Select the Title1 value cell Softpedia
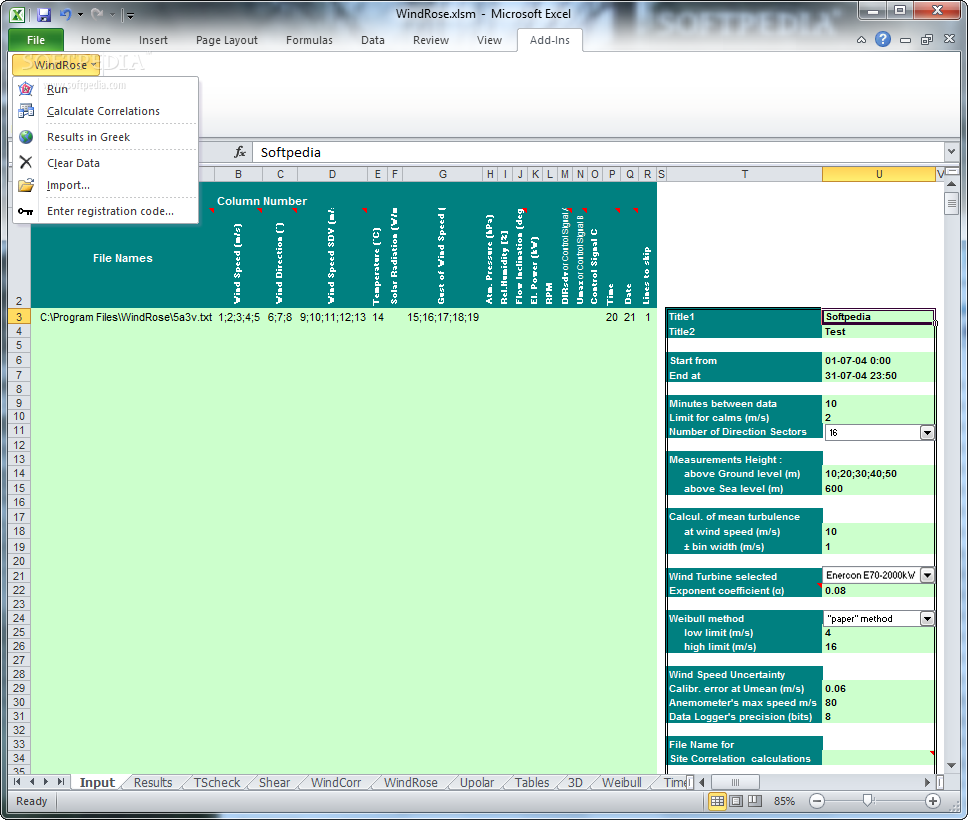The width and height of the screenshot is (968, 820). pyautogui.click(x=877, y=317)
